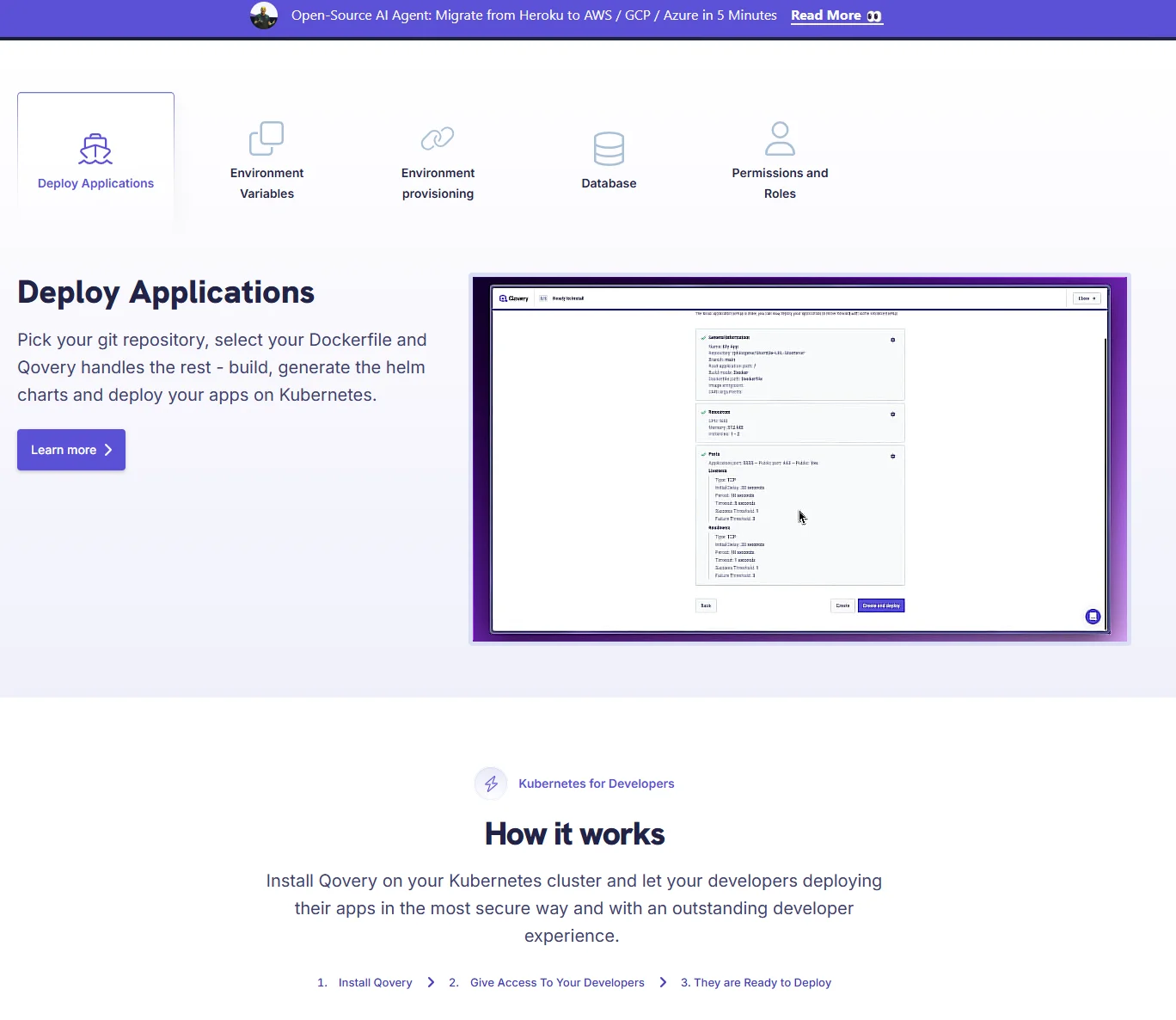Click the Deploy Applications heading
Image resolution: width=1176 pixels, height=1020 pixels.
166,292
